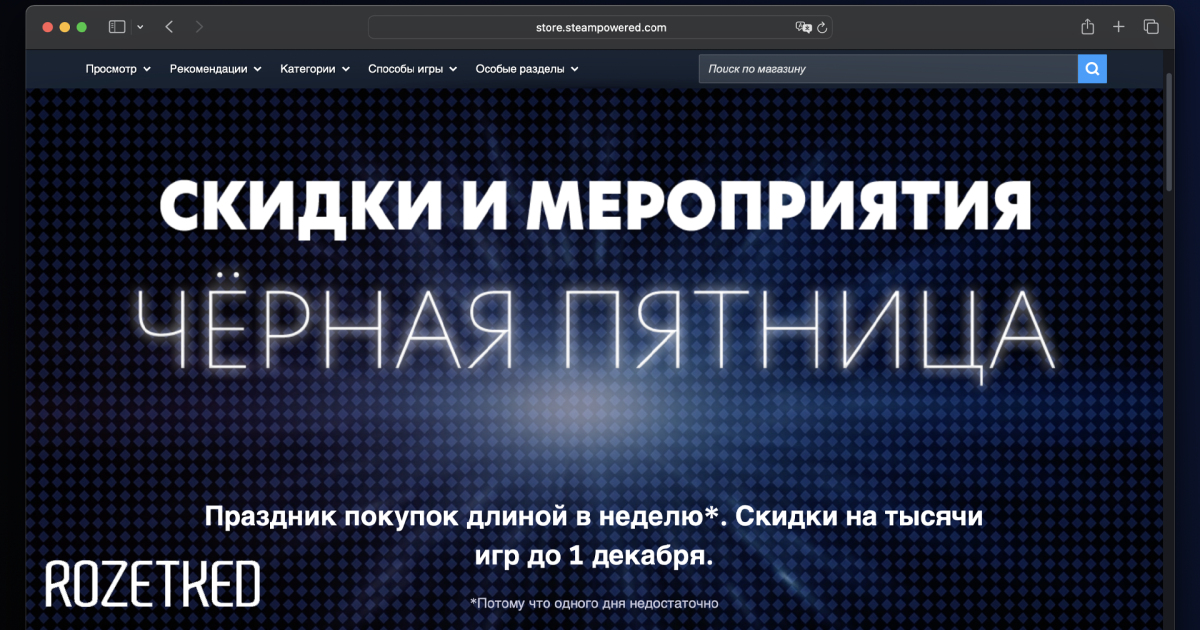Open the Share icon in the Safari toolbar
The image size is (1200, 630).
[1088, 27]
